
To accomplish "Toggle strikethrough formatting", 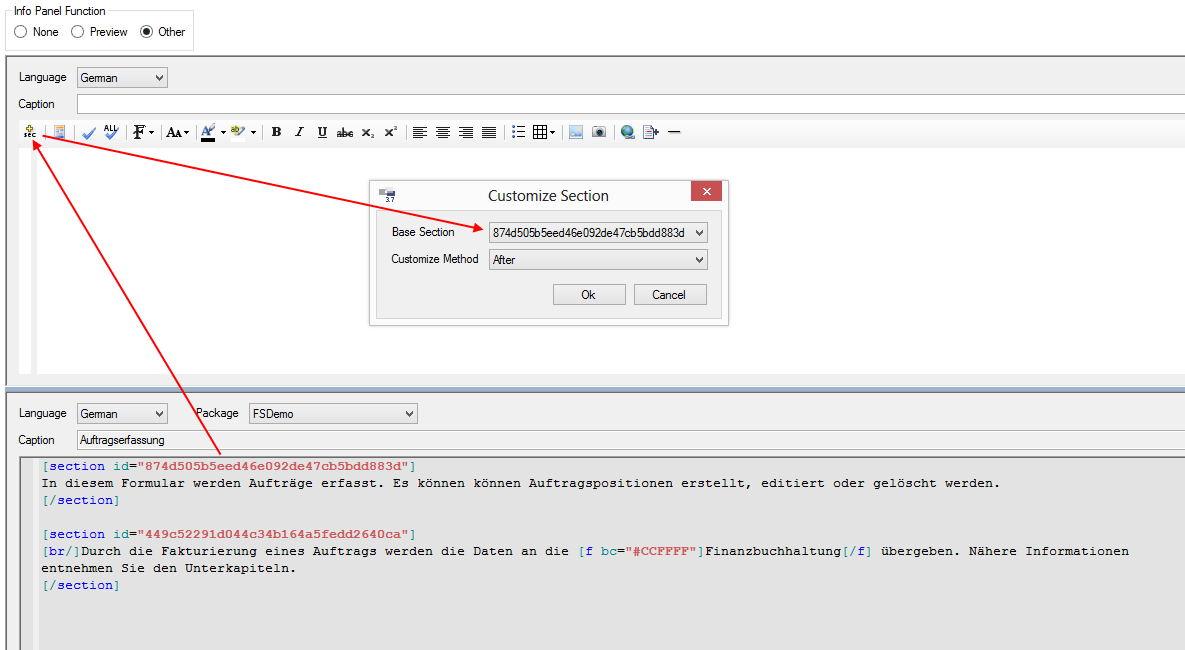I will (345, 132).
